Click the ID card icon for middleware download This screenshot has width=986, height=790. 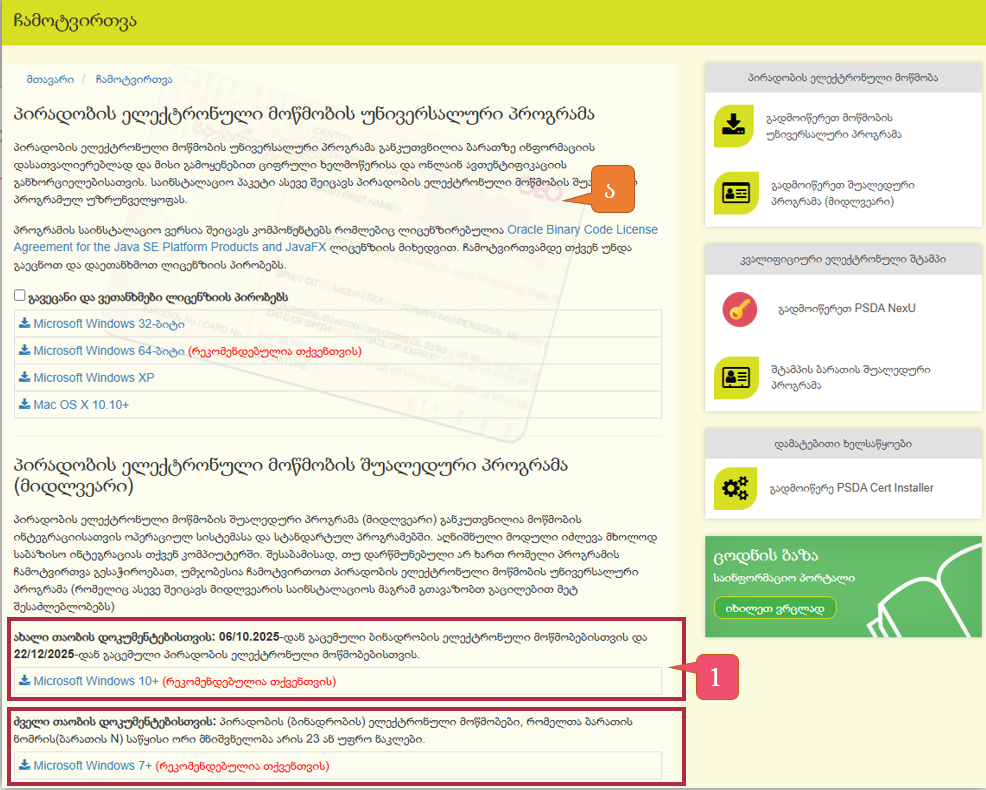(736, 193)
